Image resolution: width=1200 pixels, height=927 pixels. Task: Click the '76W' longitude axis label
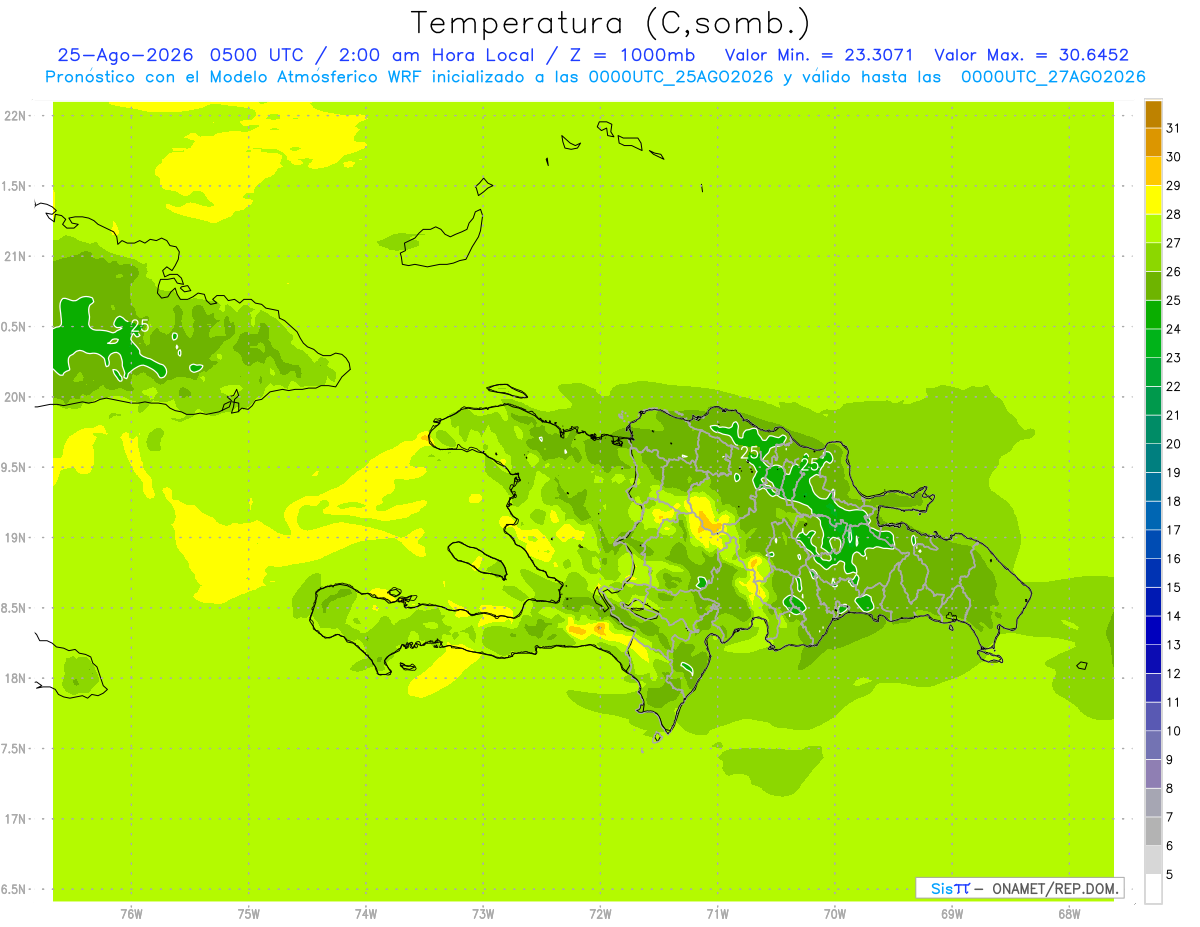click(x=131, y=913)
